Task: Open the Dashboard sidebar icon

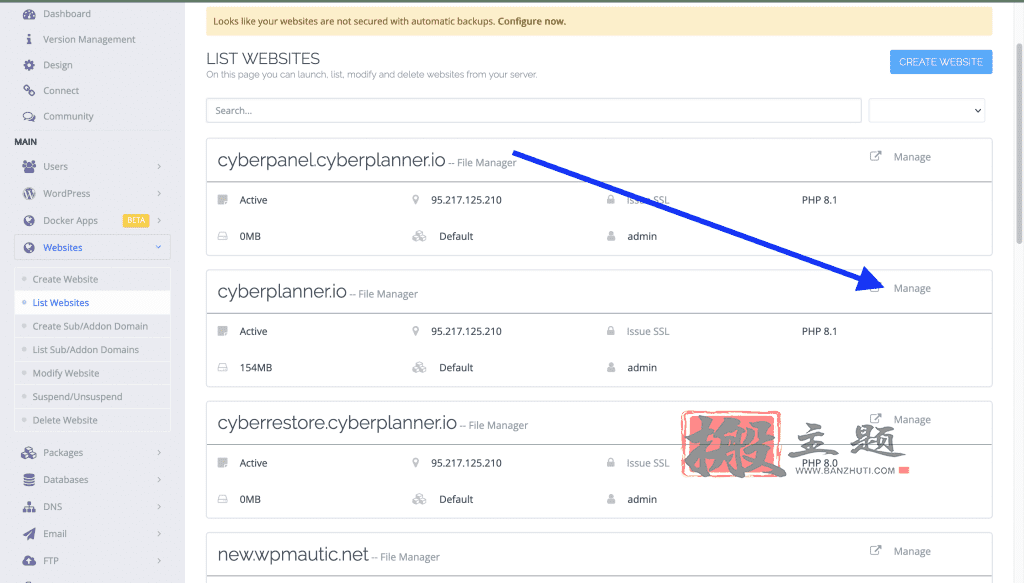Action: tap(29, 14)
